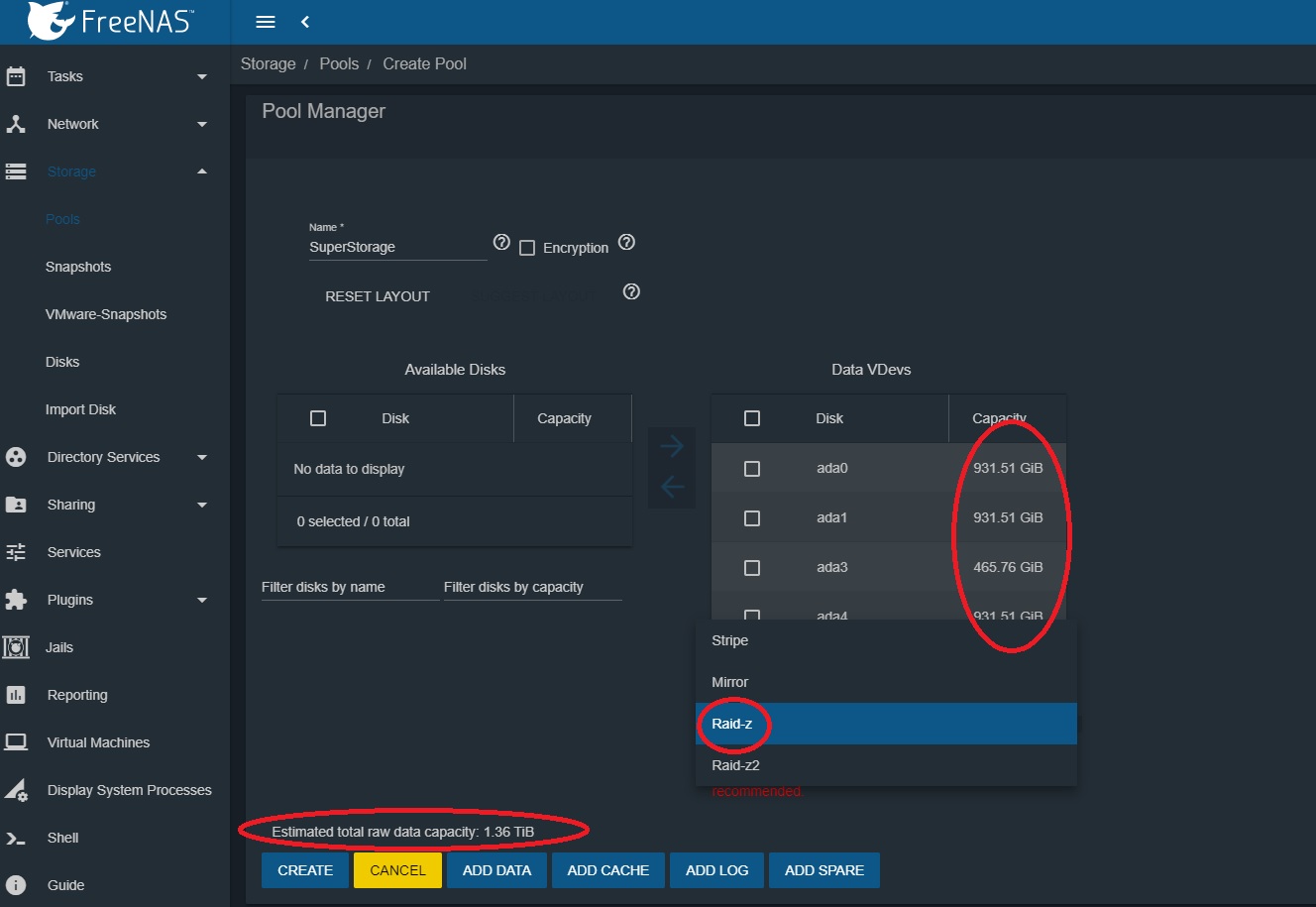The image size is (1316, 907).
Task: Enable the Encryption checkbox
Action: [527, 248]
